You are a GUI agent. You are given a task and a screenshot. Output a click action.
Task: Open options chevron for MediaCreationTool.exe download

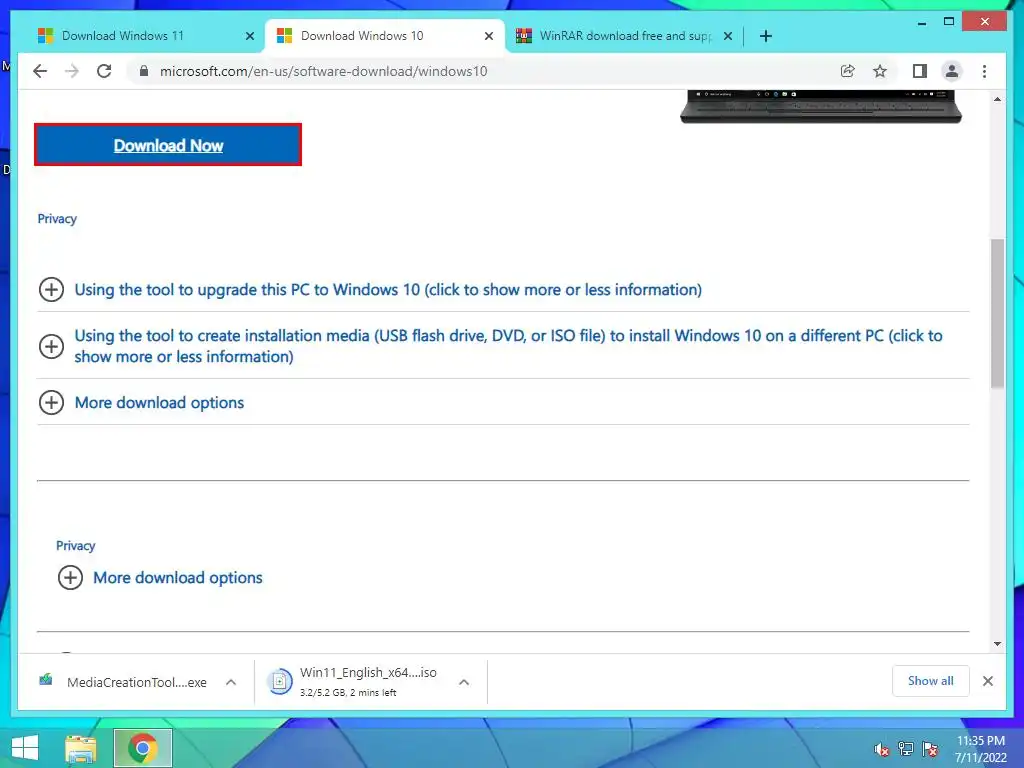click(x=231, y=682)
